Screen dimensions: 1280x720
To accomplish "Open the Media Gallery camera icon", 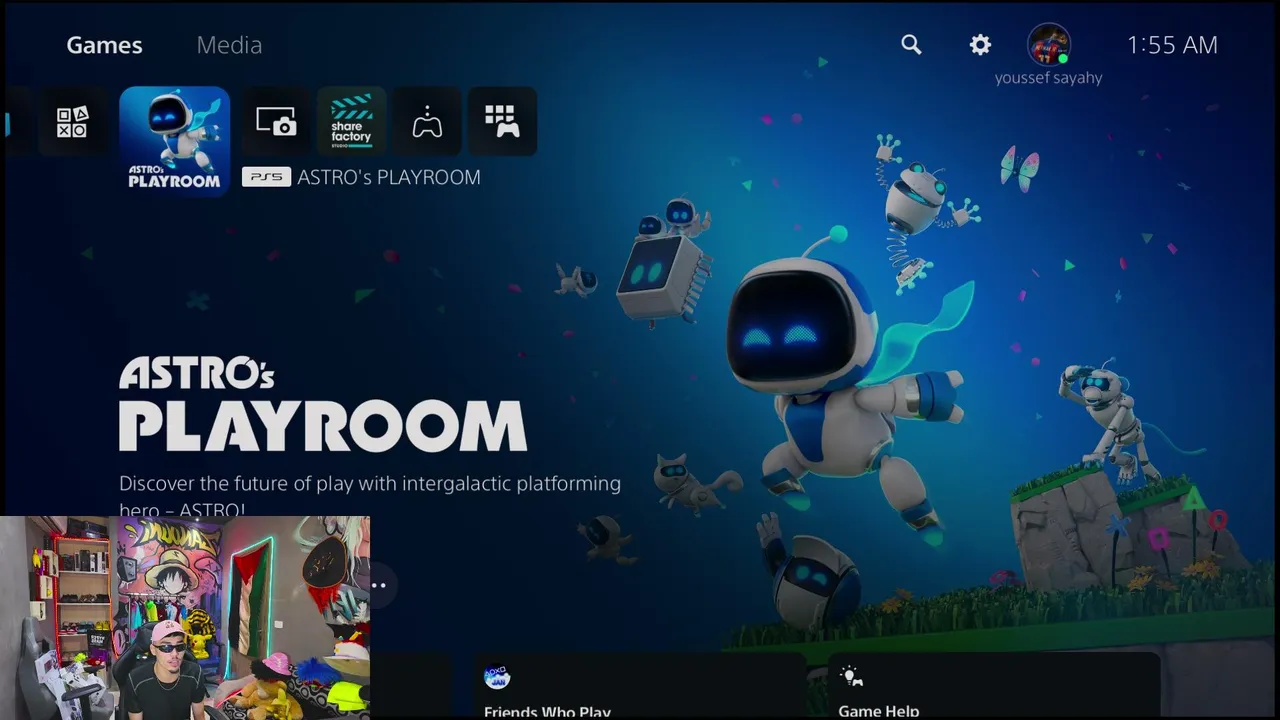I will pyautogui.click(x=276, y=121).
